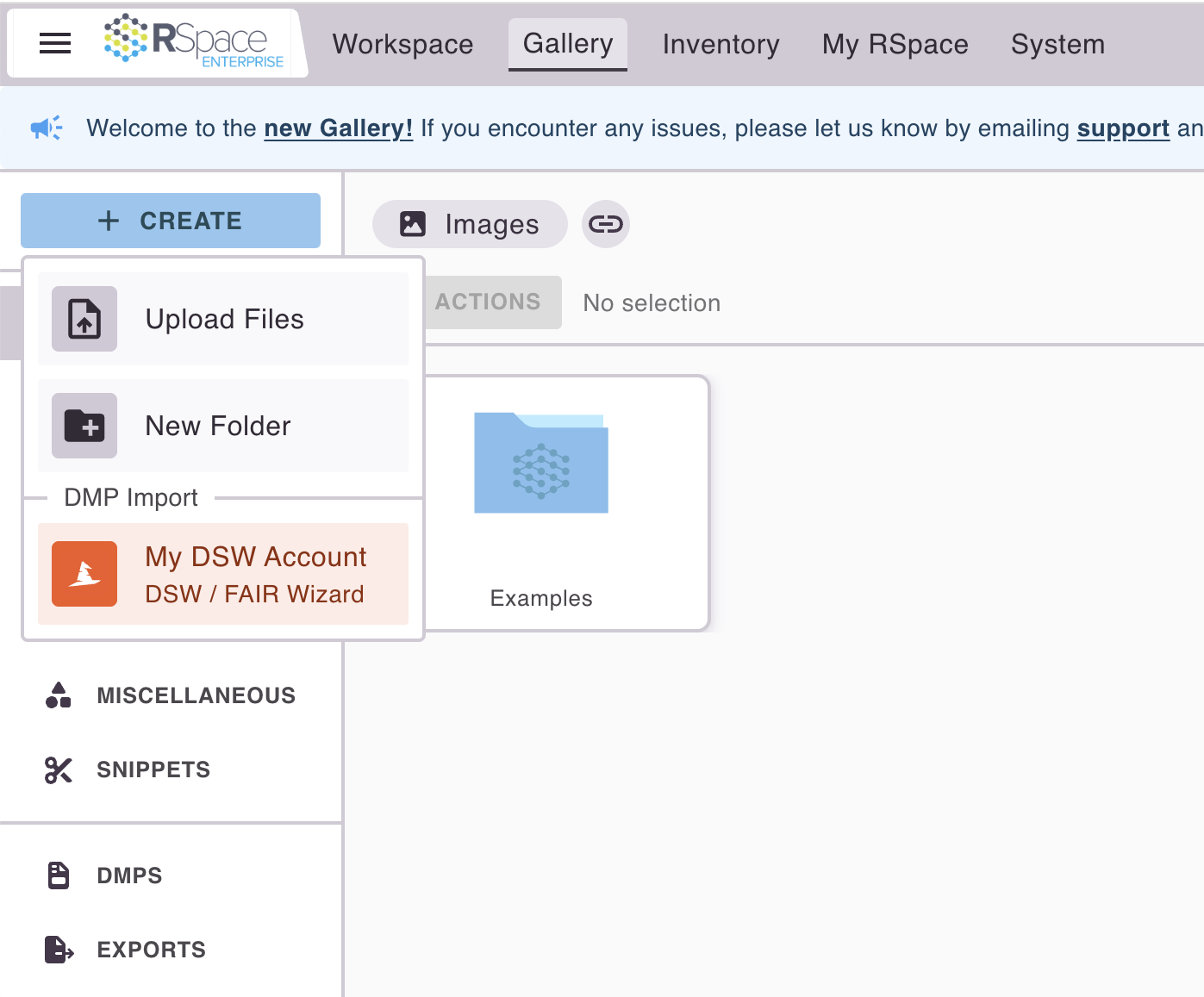This screenshot has width=1204, height=997.
Task: Open the Miscellaneous gallery section
Action: click(x=197, y=695)
